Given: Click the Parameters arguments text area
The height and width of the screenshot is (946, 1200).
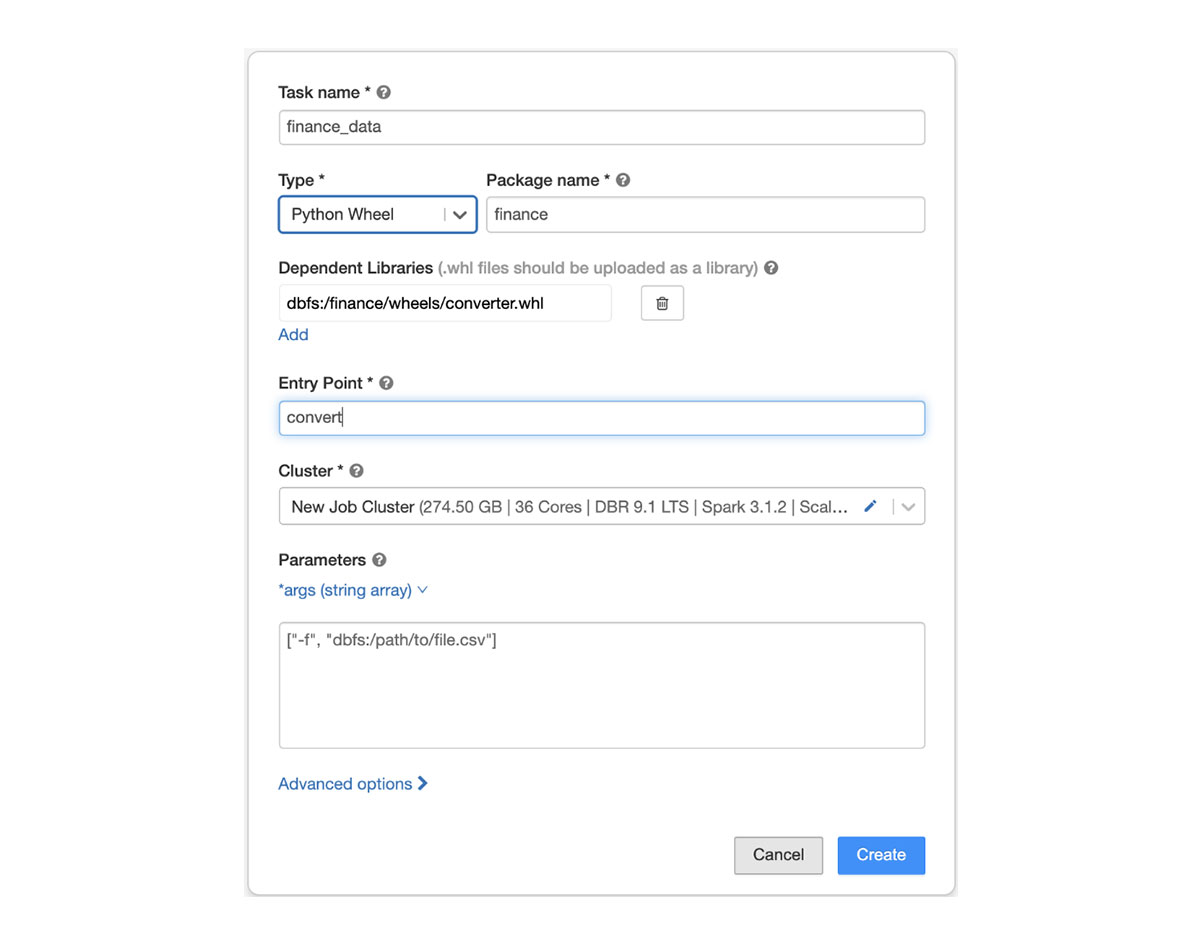Looking at the screenshot, I should (x=600, y=685).
